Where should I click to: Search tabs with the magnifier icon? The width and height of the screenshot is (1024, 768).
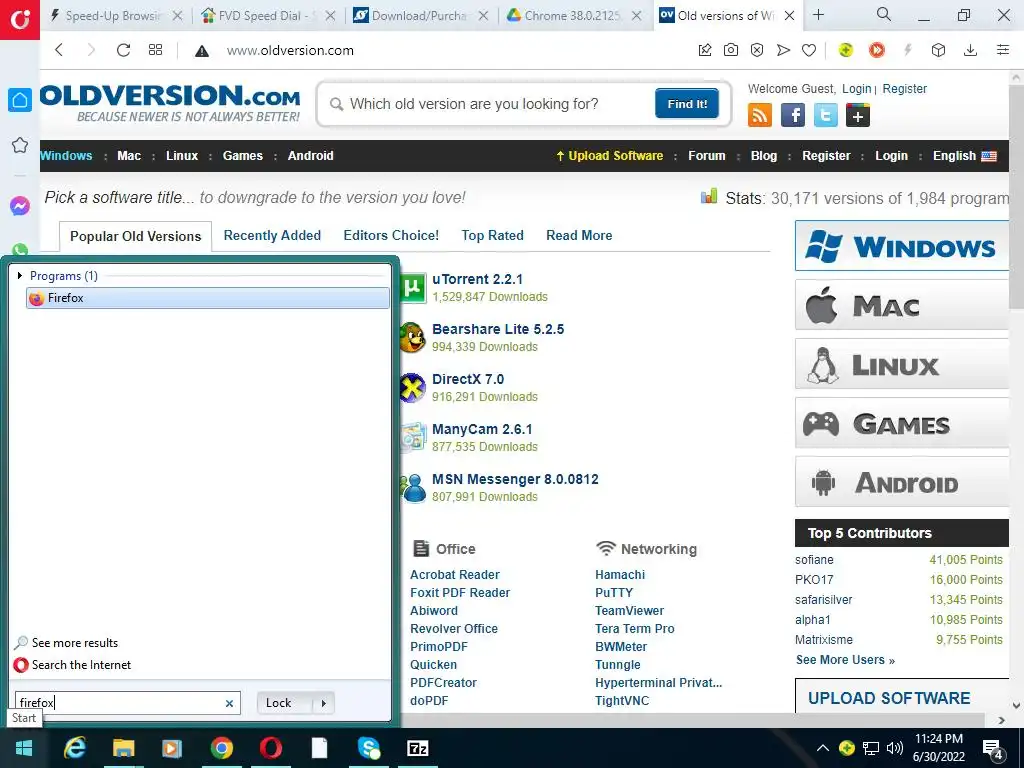pyautogui.click(x=884, y=14)
